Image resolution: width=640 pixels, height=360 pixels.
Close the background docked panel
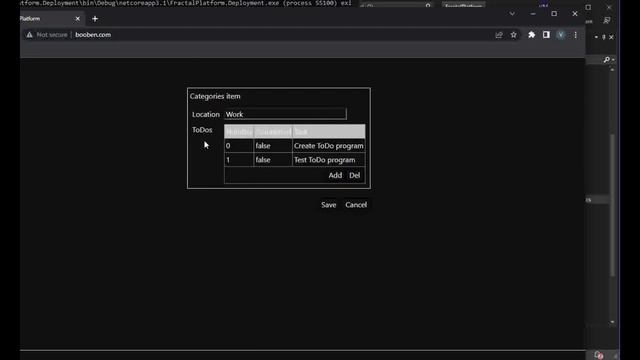(x=611, y=37)
